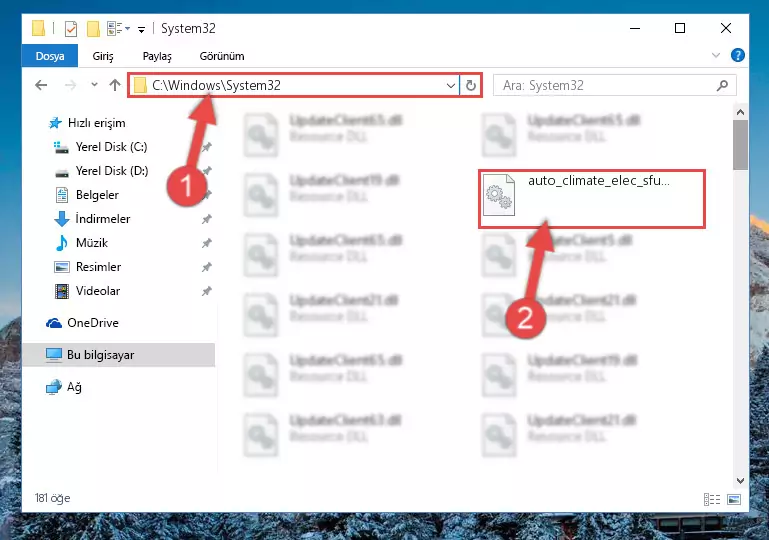The width and height of the screenshot is (769, 540).
Task: Click the magnifier search icon
Action: point(722,86)
